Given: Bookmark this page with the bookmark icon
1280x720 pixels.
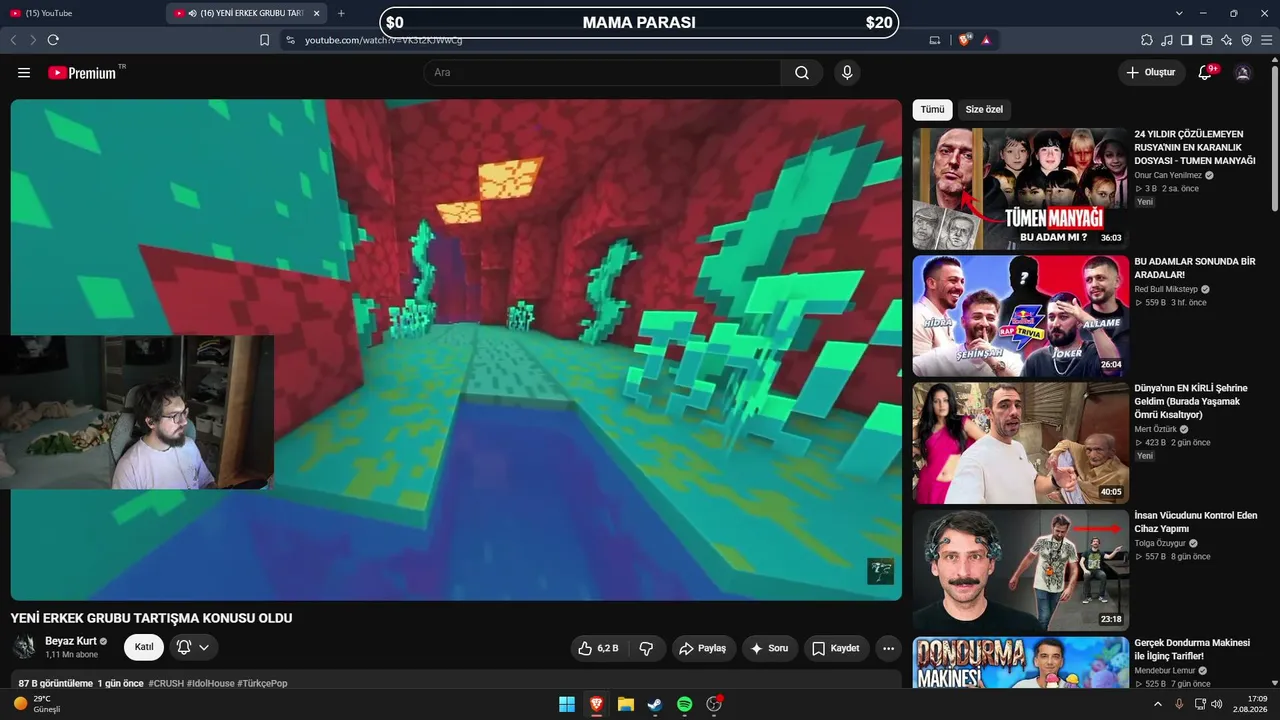Looking at the screenshot, I should pos(265,40).
